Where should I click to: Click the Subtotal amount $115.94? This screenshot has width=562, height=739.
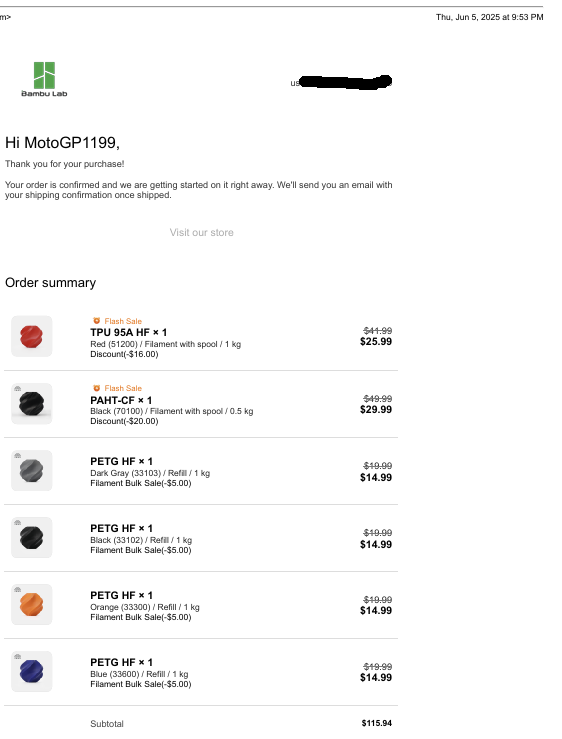377,723
